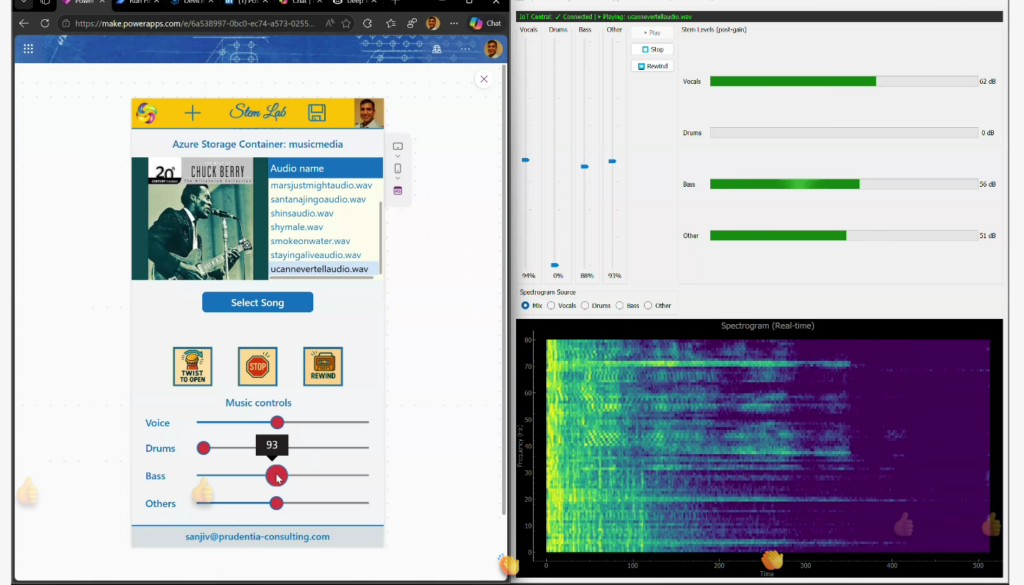
Task: Open the Power Apps waffle app launcher
Action: (x=28, y=49)
